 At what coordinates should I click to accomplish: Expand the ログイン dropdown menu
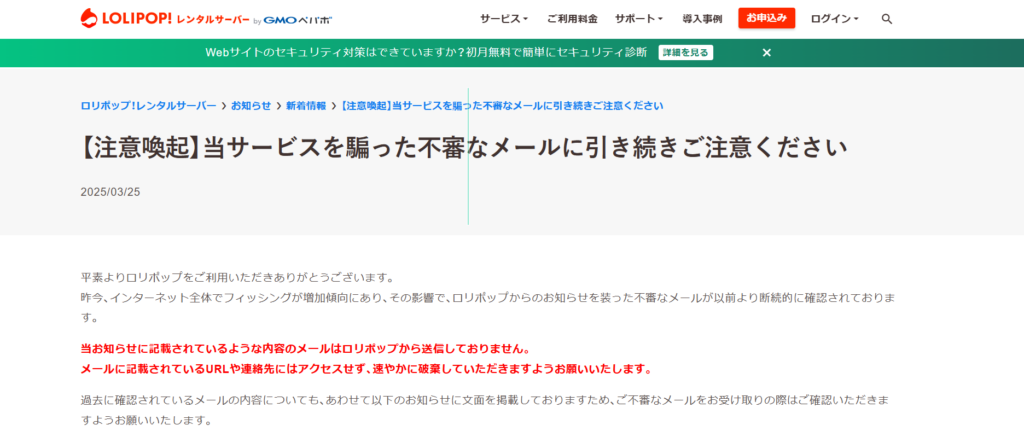pyautogui.click(x=835, y=19)
